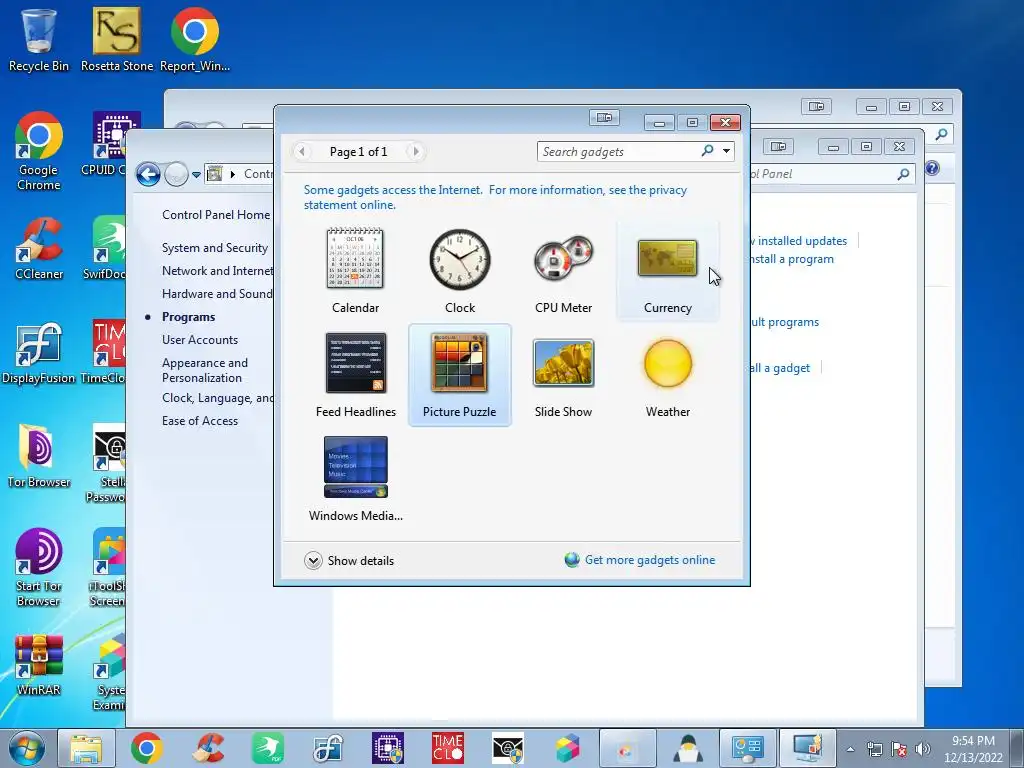Screen dimensions: 1024x768
Task: Select the Picture Puzzle gadget
Action: [x=460, y=375]
